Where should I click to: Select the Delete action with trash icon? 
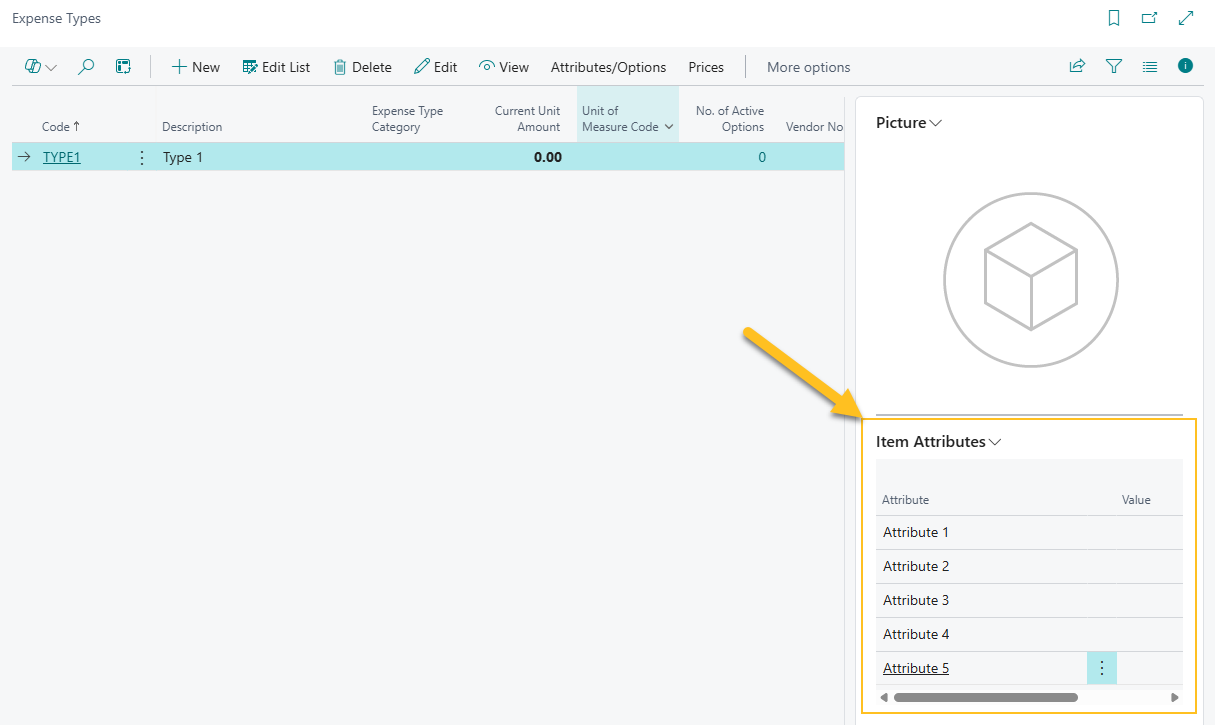point(362,67)
